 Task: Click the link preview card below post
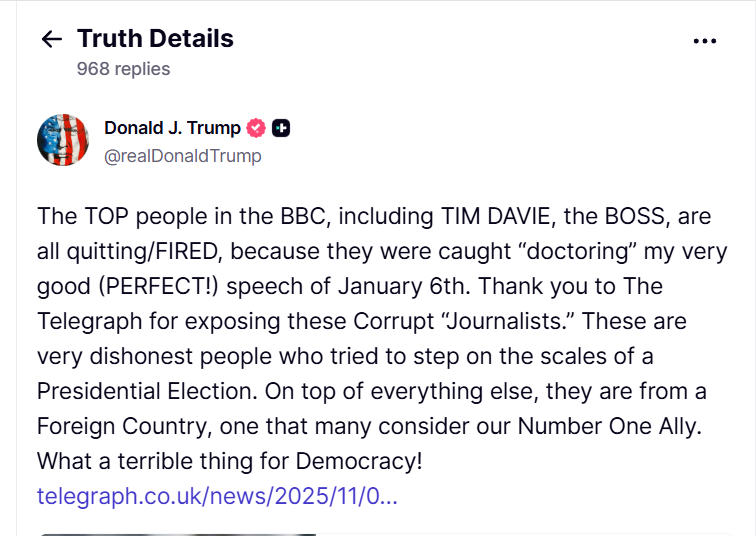(176, 534)
